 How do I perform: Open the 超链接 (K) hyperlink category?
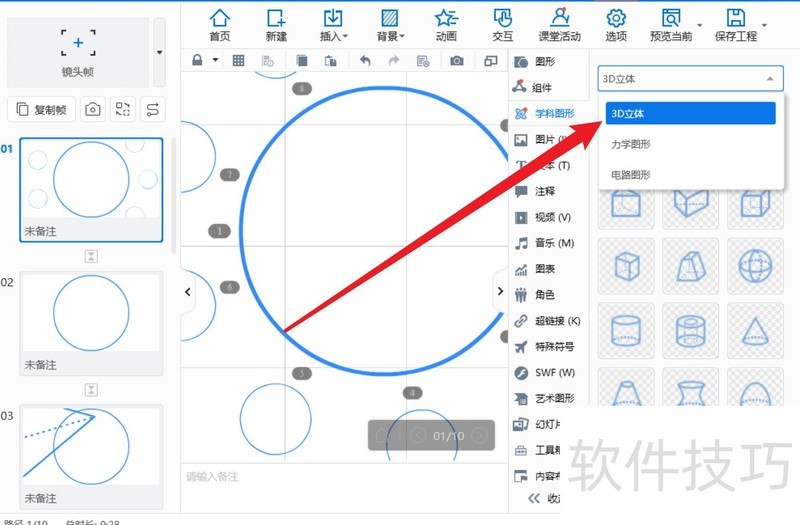point(547,321)
